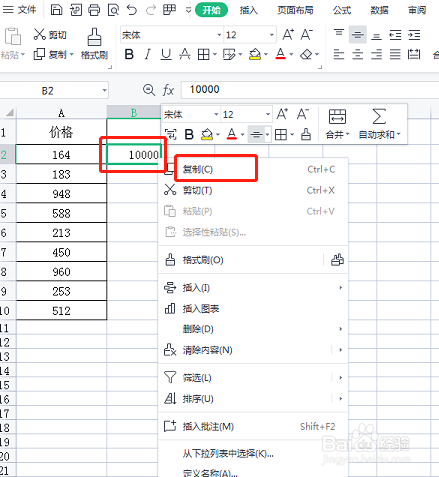Choose Insert Chart (插入图表) menu item
This screenshot has width=439, height=477.
(x=253, y=309)
